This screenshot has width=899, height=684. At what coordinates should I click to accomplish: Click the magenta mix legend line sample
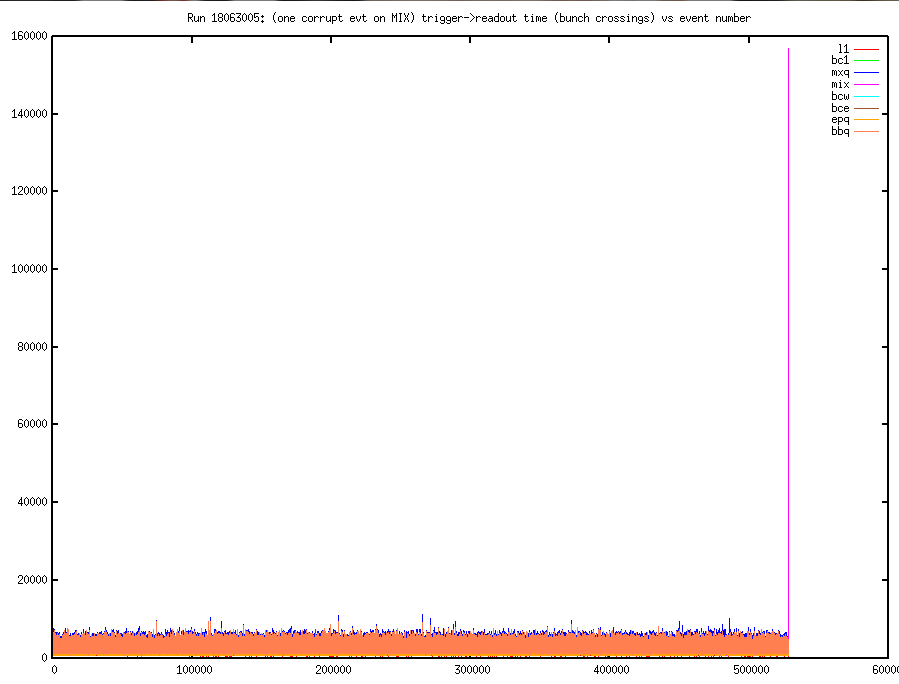point(866,84)
